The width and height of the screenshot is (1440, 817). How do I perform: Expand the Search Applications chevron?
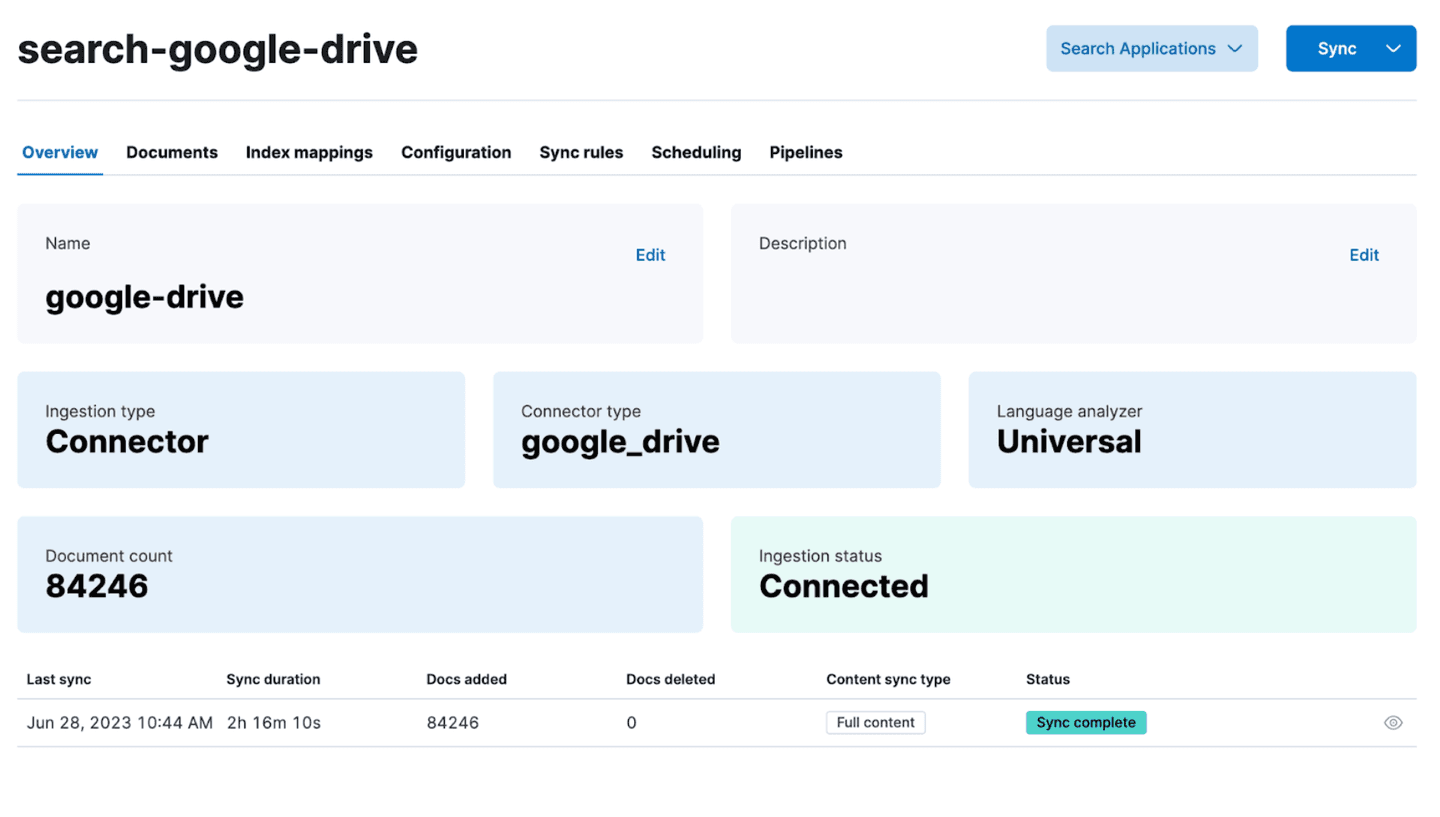click(1236, 48)
